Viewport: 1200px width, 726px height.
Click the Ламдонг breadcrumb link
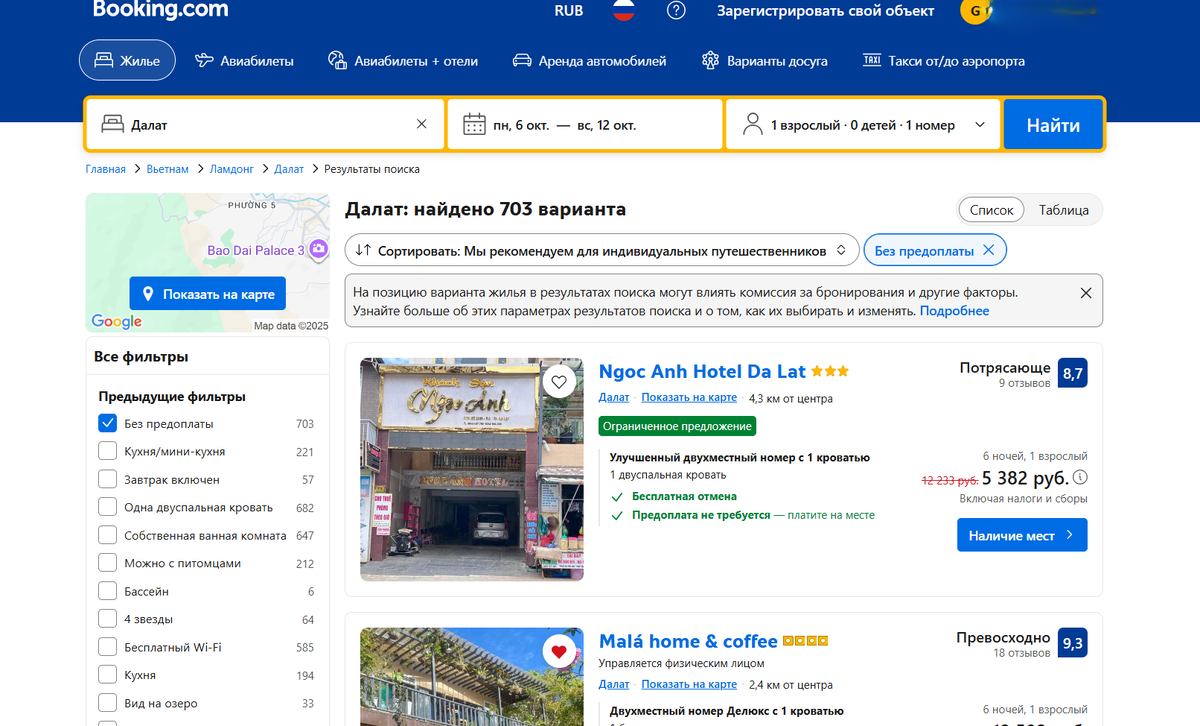232,169
